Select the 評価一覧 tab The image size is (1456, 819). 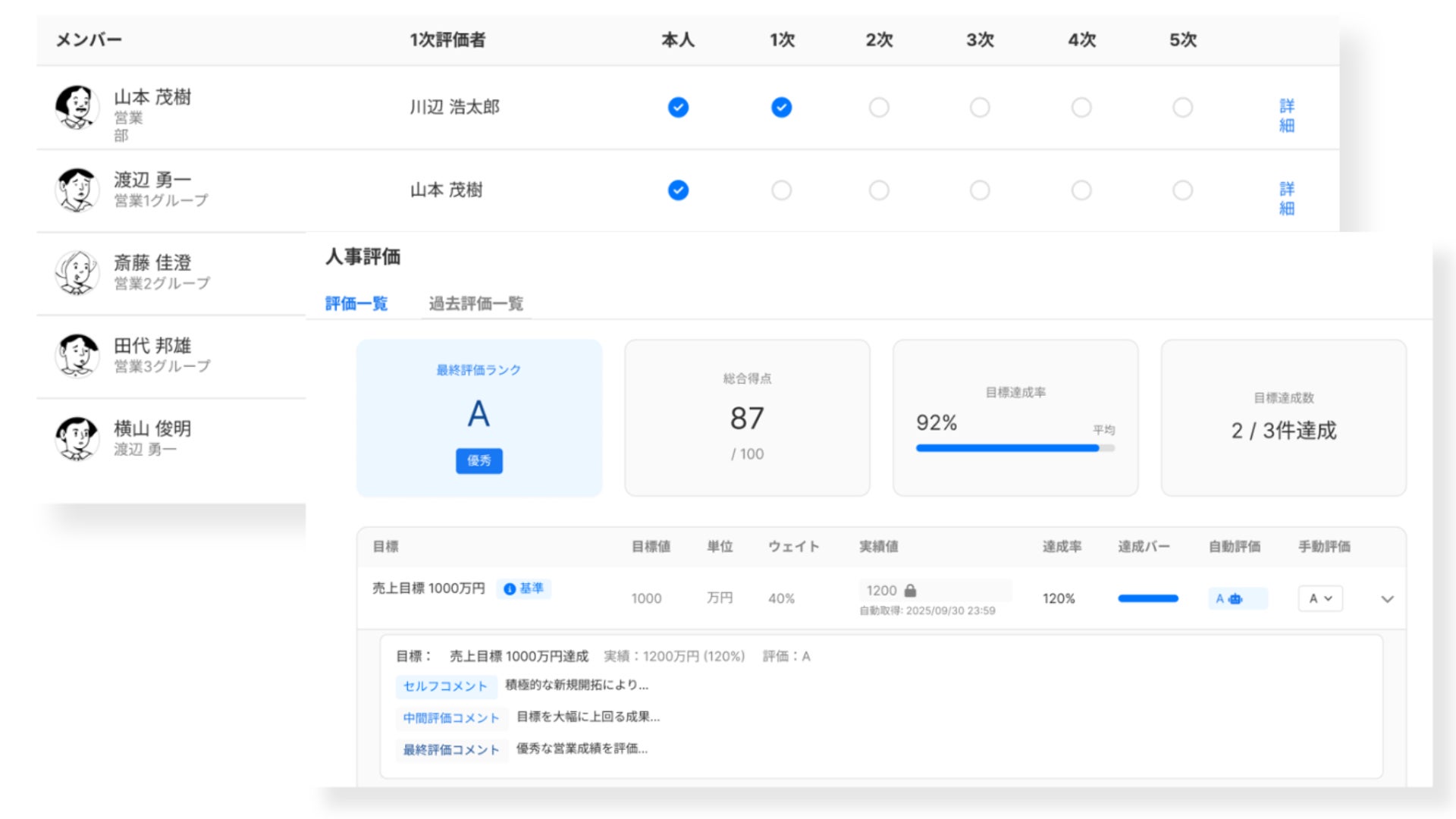pyautogui.click(x=356, y=304)
